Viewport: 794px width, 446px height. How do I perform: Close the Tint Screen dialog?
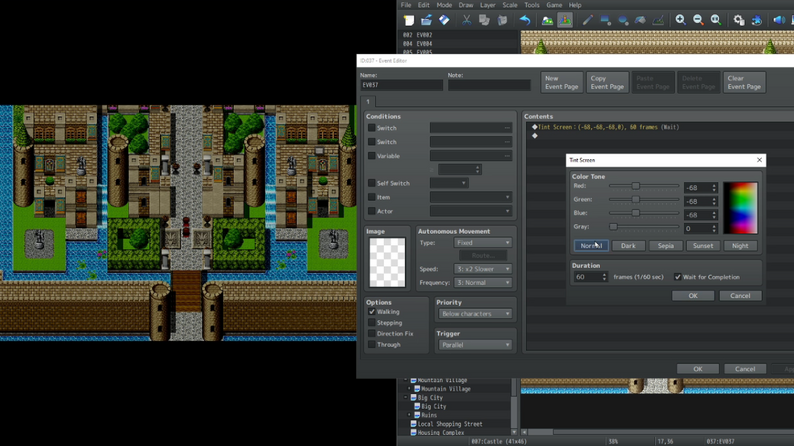click(759, 160)
